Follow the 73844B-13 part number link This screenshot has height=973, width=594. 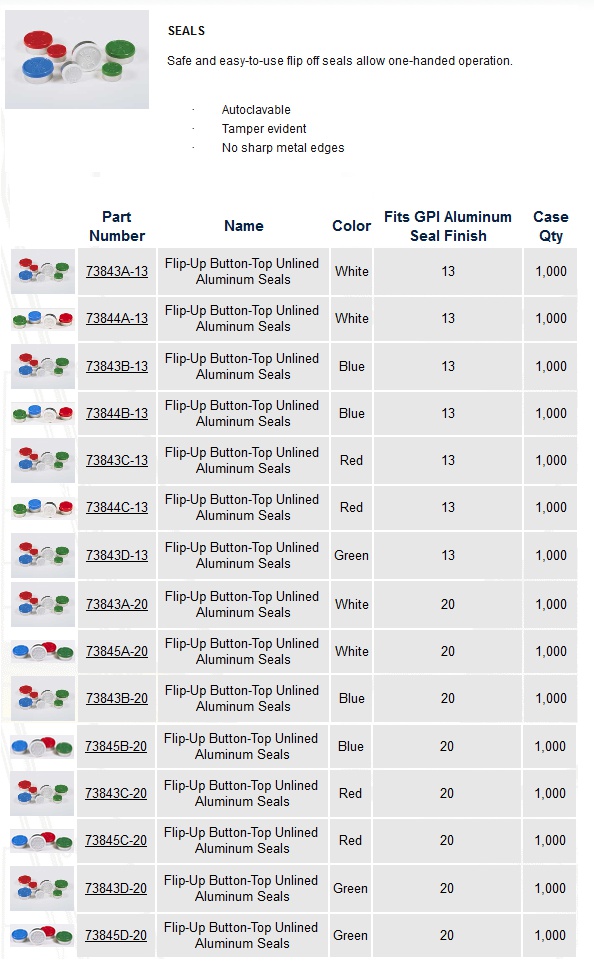click(117, 413)
